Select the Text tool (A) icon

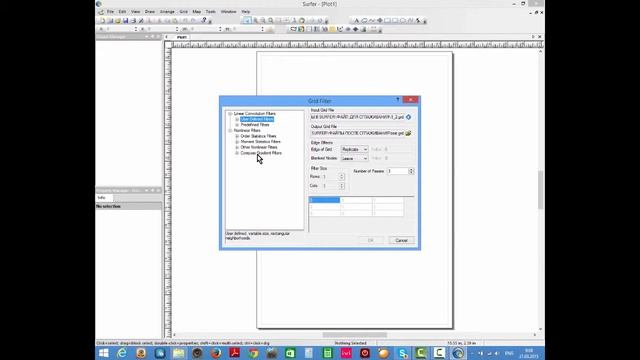coord(356,20)
